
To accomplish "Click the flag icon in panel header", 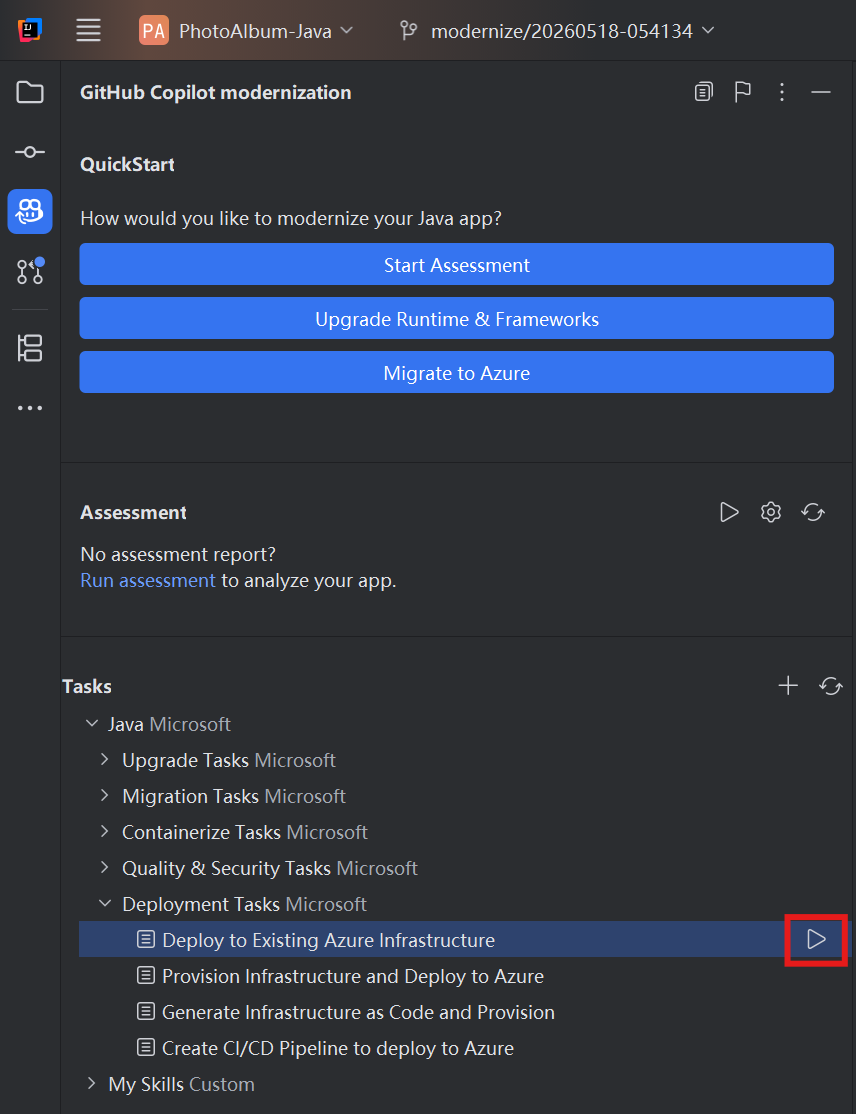I will tap(742, 92).
